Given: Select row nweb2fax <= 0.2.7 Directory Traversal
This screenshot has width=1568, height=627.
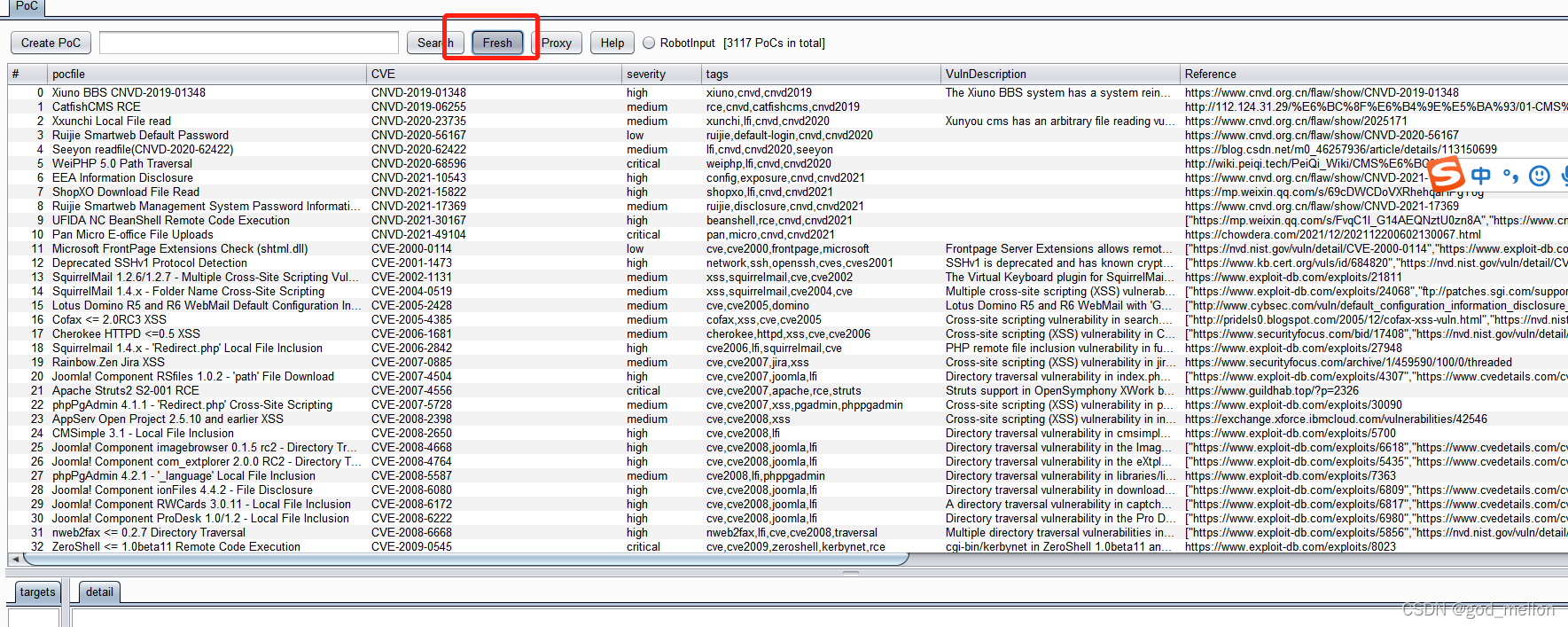Looking at the screenshot, I should point(788,532).
